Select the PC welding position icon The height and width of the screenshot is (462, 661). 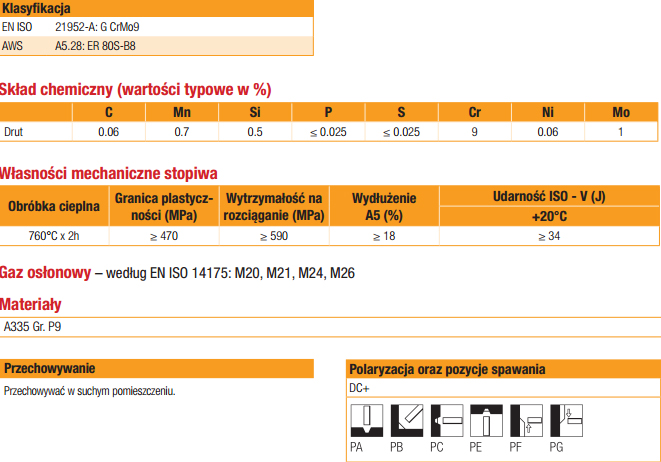(448, 420)
